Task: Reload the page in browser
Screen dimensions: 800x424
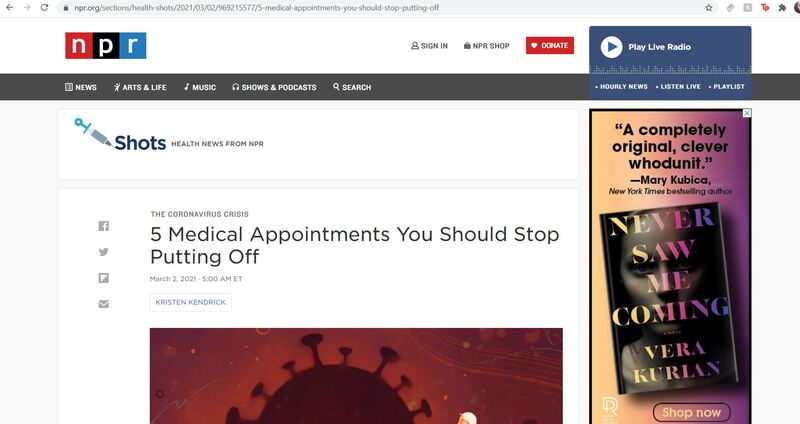Action: point(44,8)
